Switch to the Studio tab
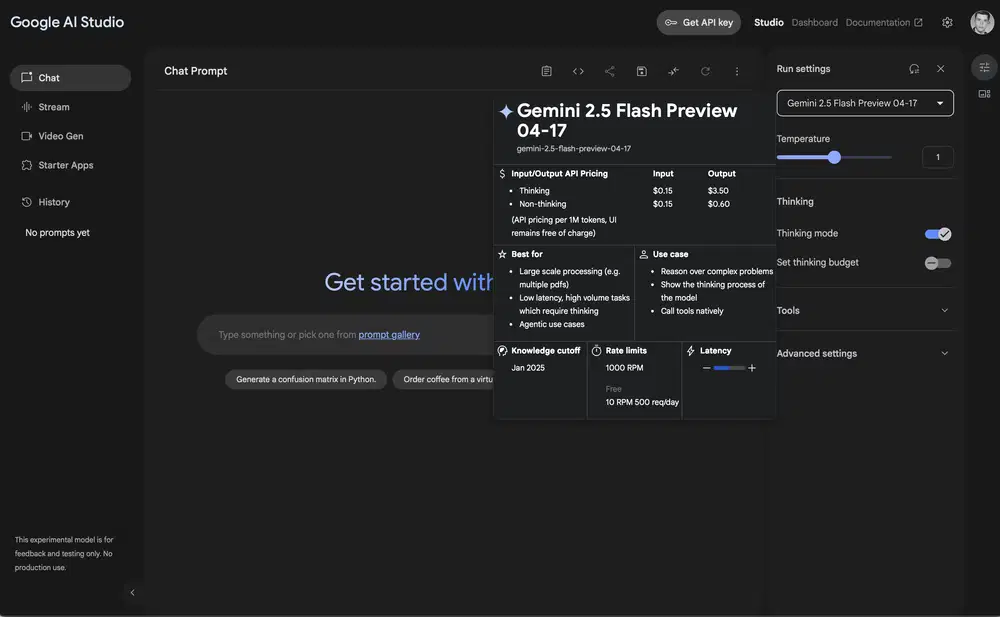1000x617 pixels. coord(768,22)
